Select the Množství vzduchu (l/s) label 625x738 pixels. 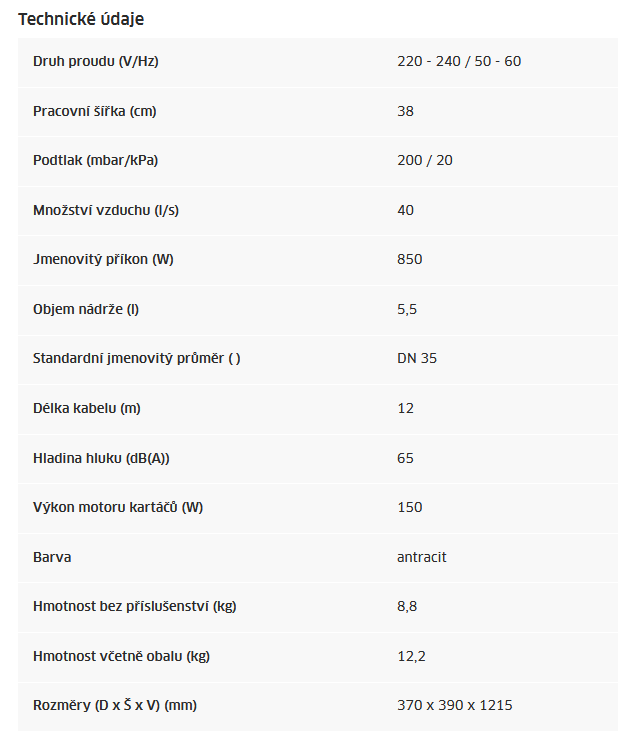coord(106,210)
